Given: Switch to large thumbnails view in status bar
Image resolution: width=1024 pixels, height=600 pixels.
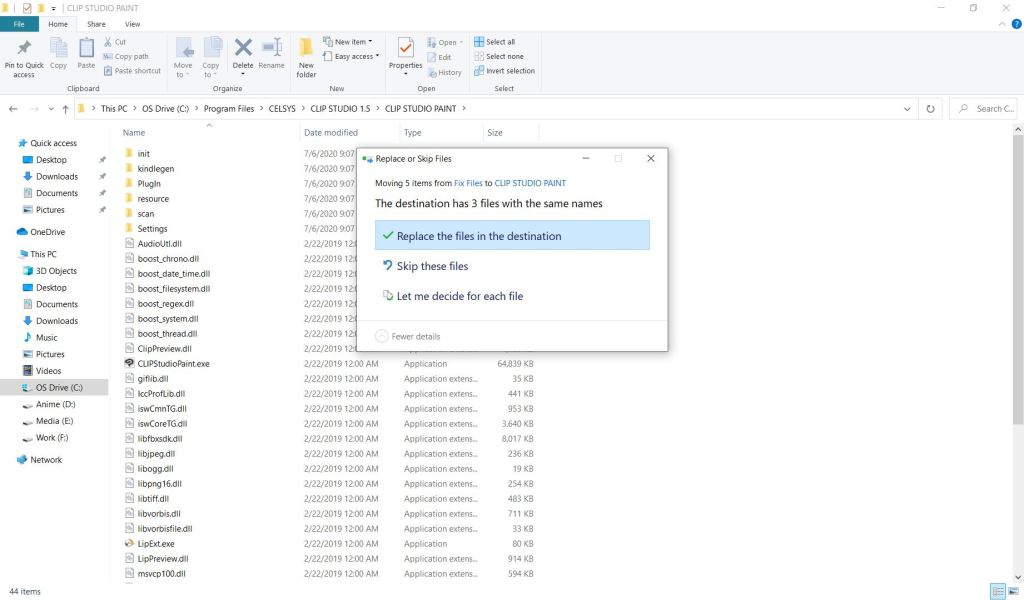Looking at the screenshot, I should 1012,592.
